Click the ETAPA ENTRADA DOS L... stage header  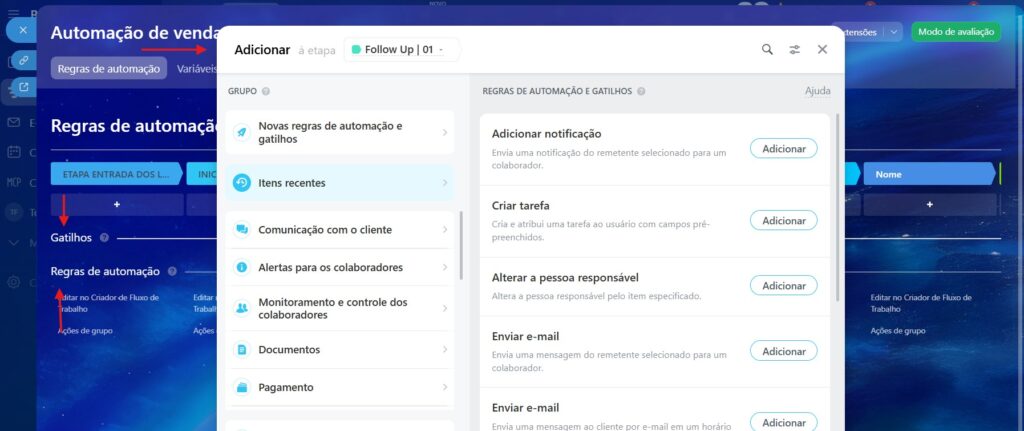(x=116, y=174)
